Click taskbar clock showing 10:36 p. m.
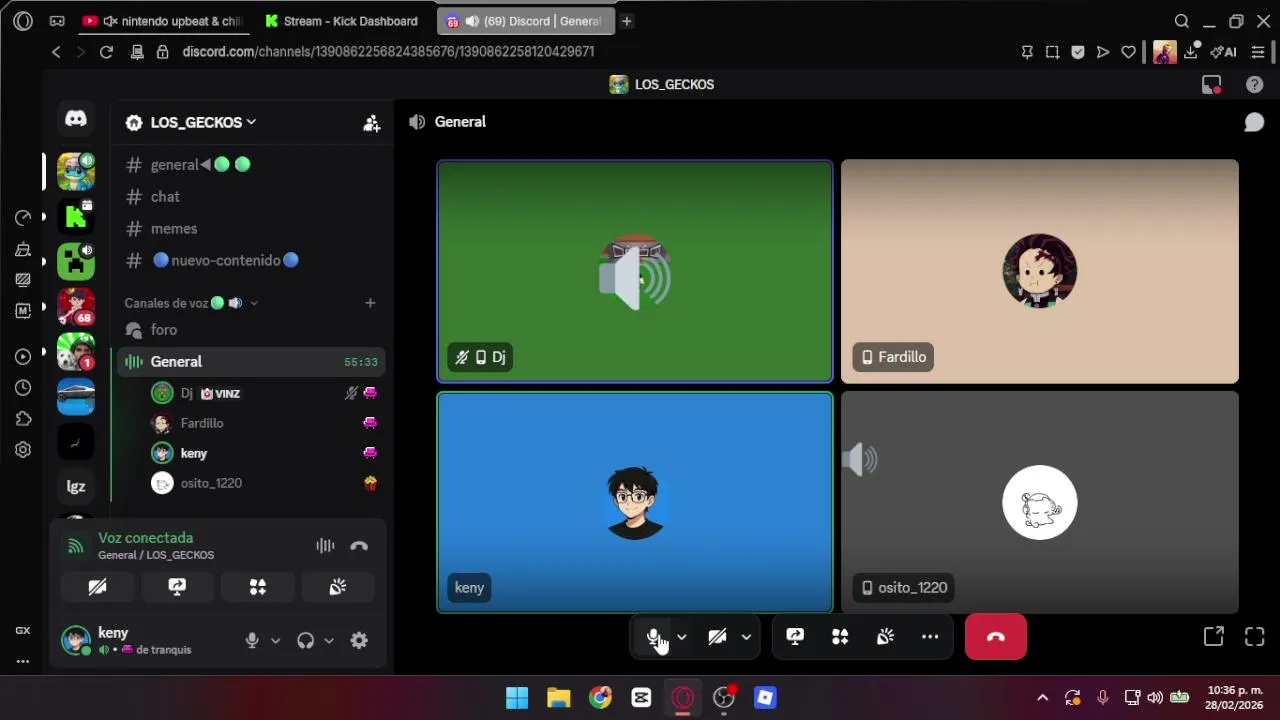 1234,698
